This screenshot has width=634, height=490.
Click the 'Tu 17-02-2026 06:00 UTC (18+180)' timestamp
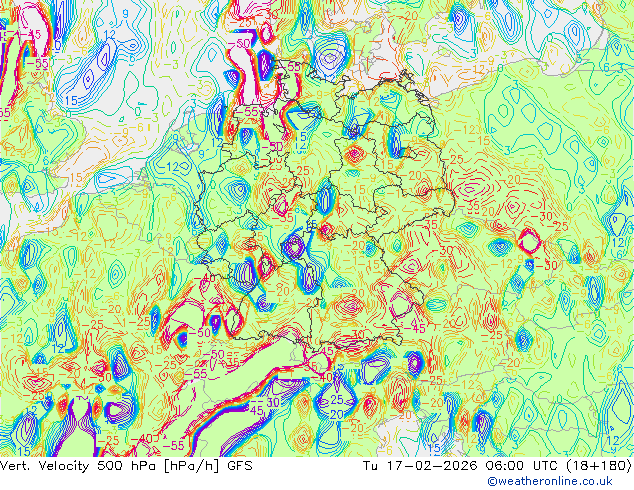click(498, 466)
